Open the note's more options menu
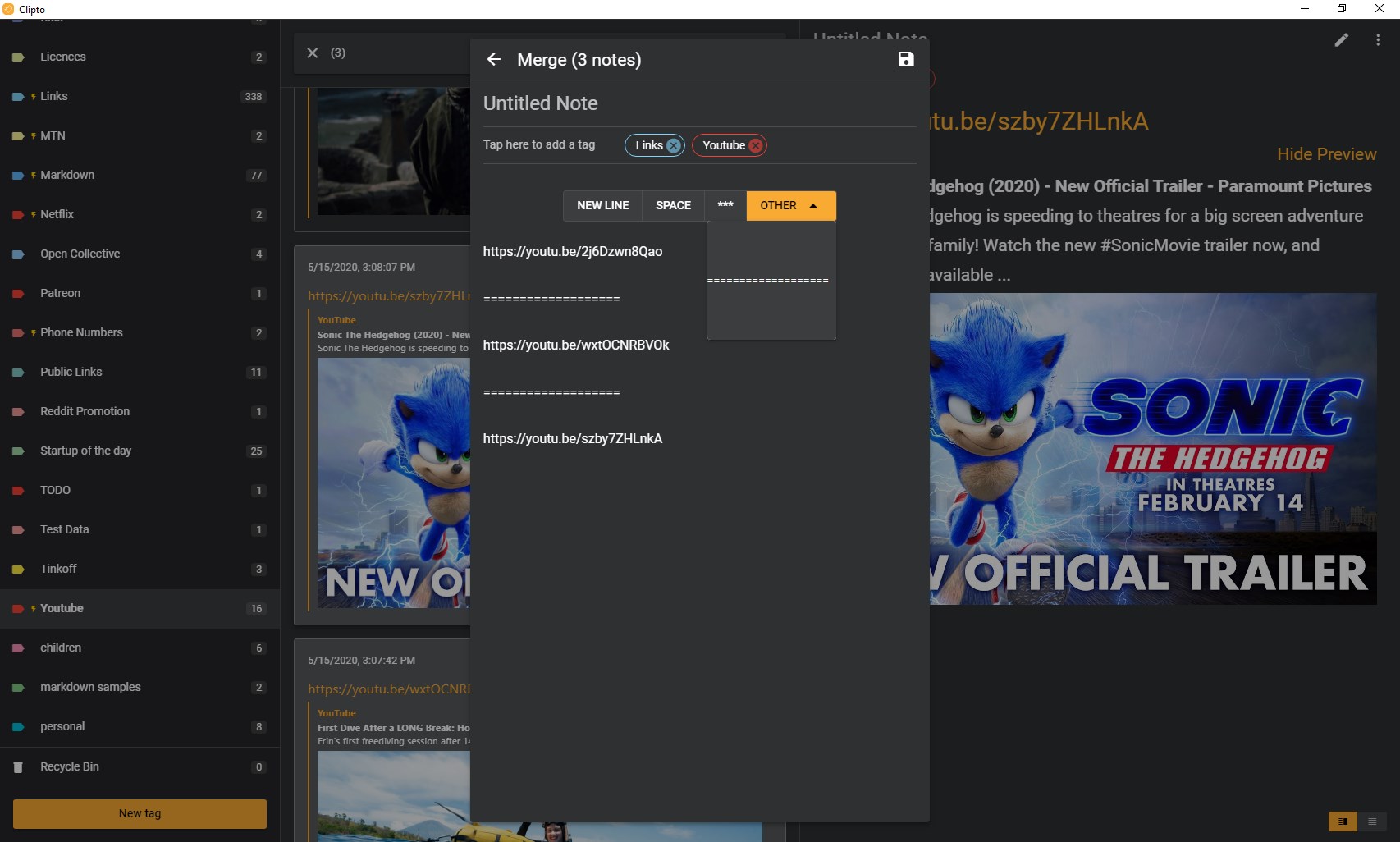Viewport: 1400px width, 842px height. (1378, 39)
